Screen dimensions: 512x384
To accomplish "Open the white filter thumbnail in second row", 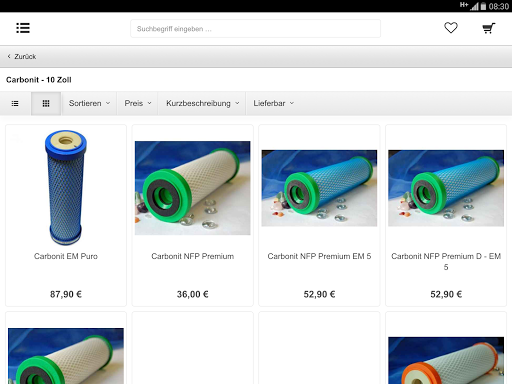I will click(66, 356).
